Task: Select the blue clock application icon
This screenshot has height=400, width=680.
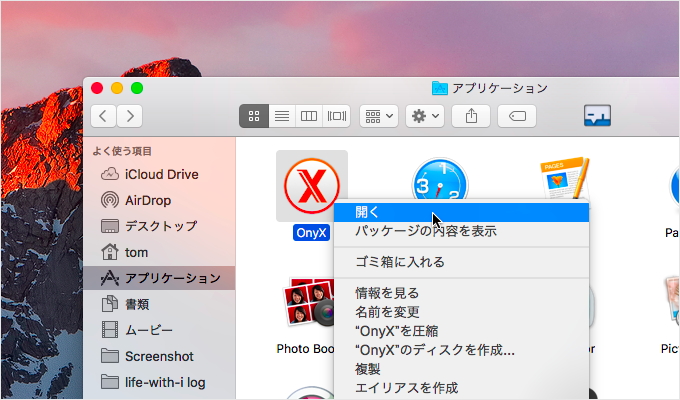Action: [440, 180]
